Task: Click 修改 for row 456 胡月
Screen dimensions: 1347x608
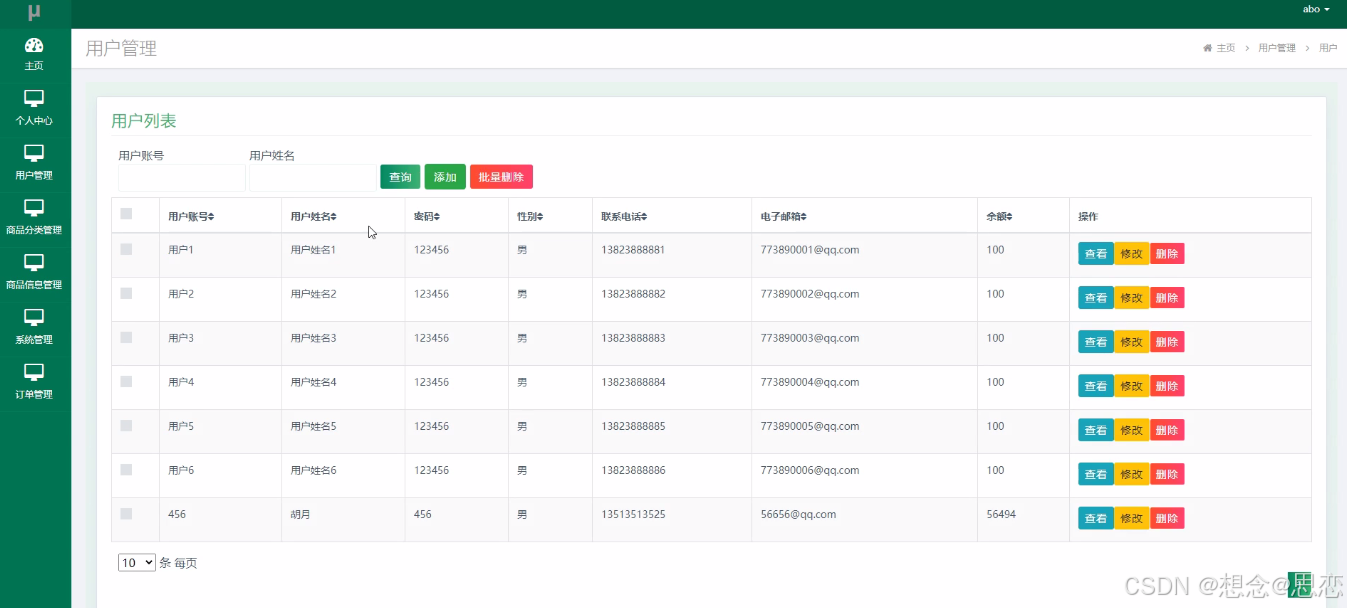Action: (x=1132, y=518)
